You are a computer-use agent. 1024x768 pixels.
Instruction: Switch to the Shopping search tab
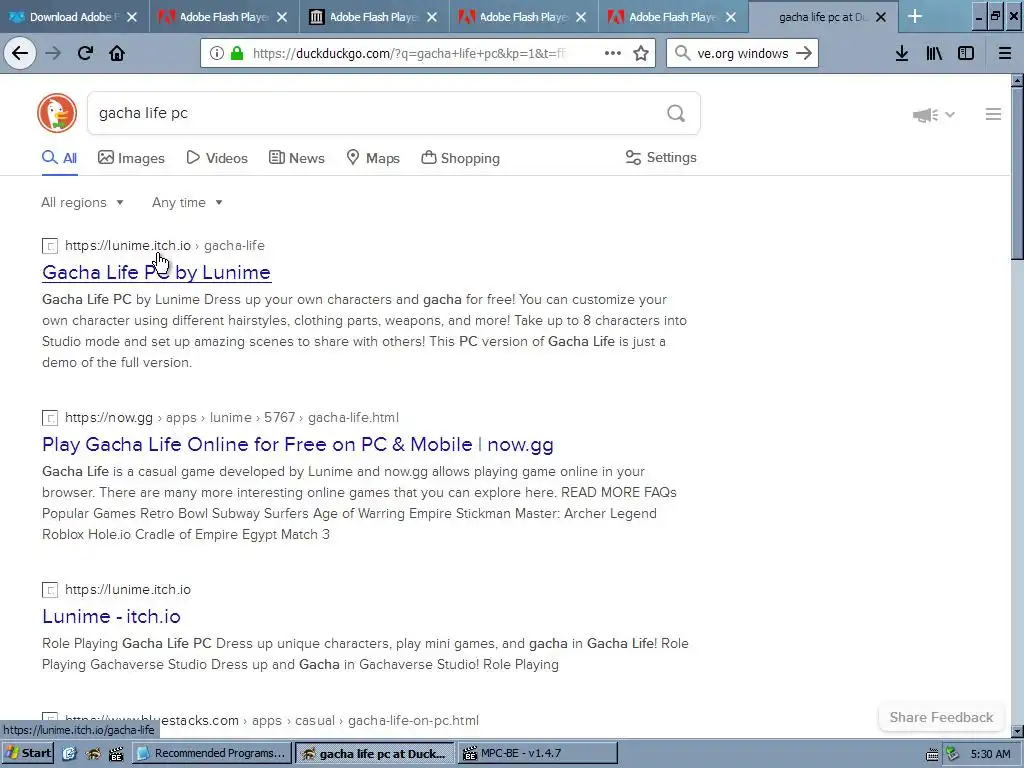coord(460,158)
